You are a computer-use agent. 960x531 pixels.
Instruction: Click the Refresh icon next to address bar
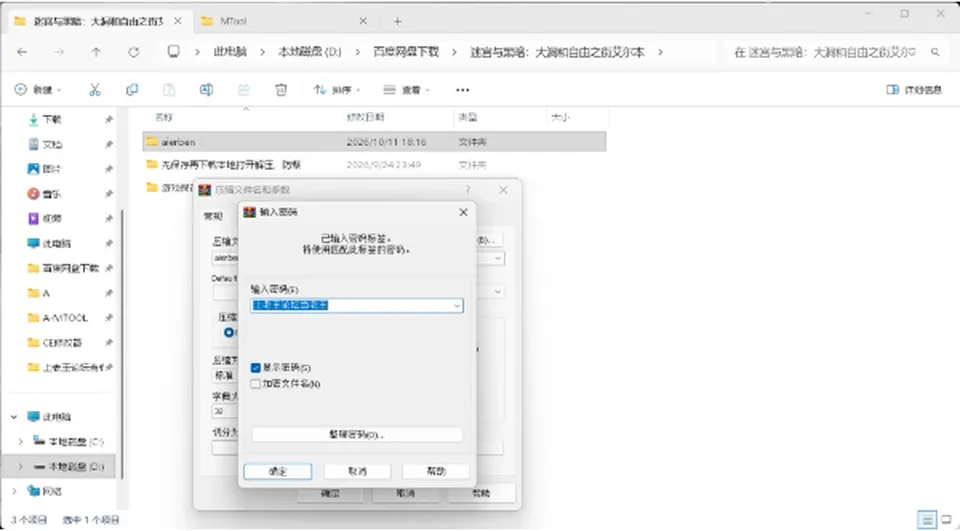(x=133, y=52)
